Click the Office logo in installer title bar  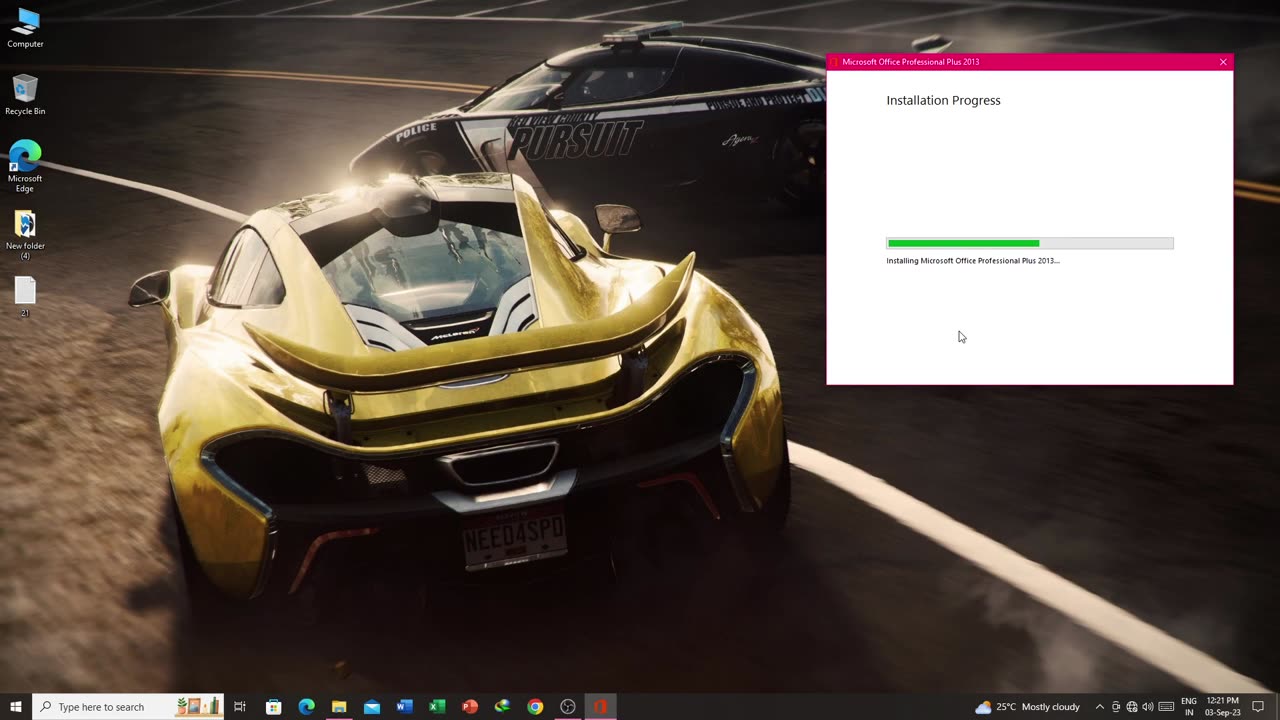(834, 62)
